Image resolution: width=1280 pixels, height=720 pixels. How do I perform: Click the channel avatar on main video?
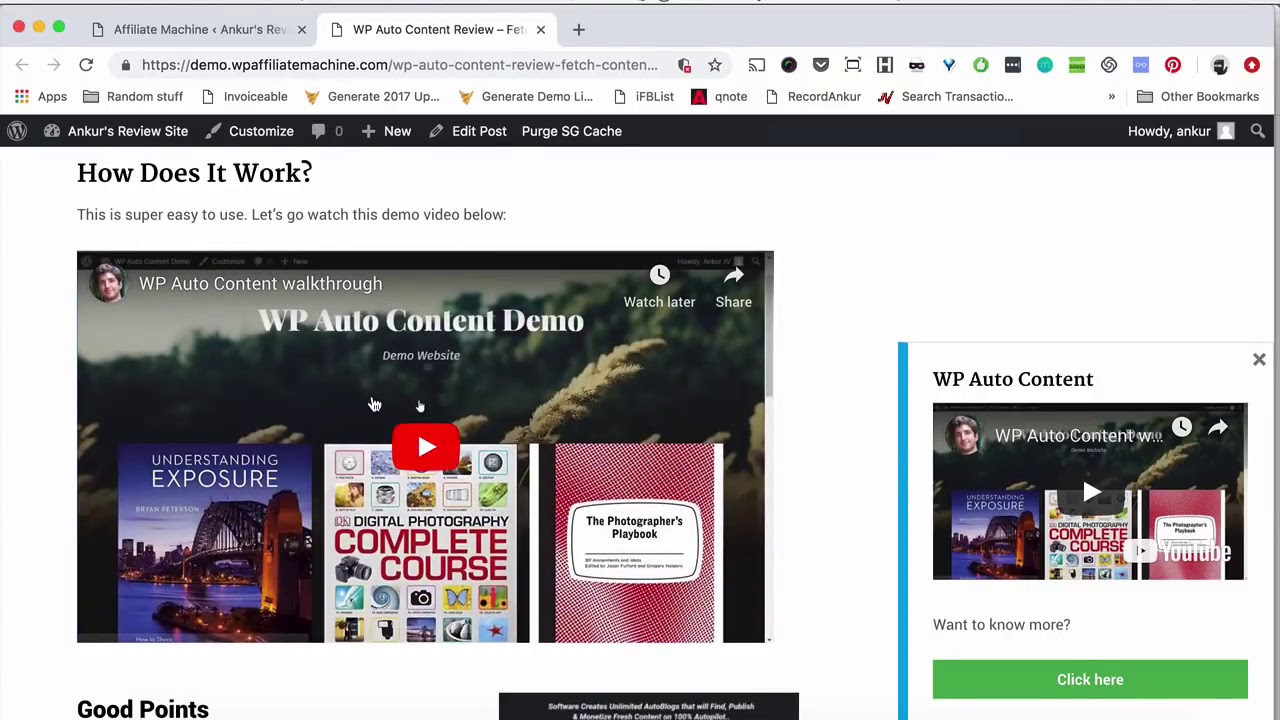click(x=108, y=284)
